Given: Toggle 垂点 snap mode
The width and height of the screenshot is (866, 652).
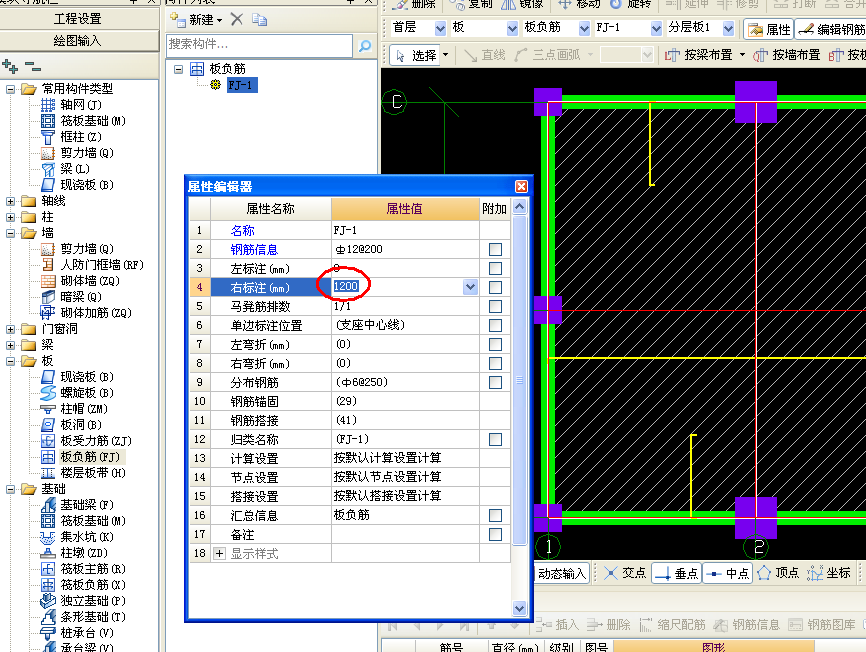Looking at the screenshot, I should (677, 574).
